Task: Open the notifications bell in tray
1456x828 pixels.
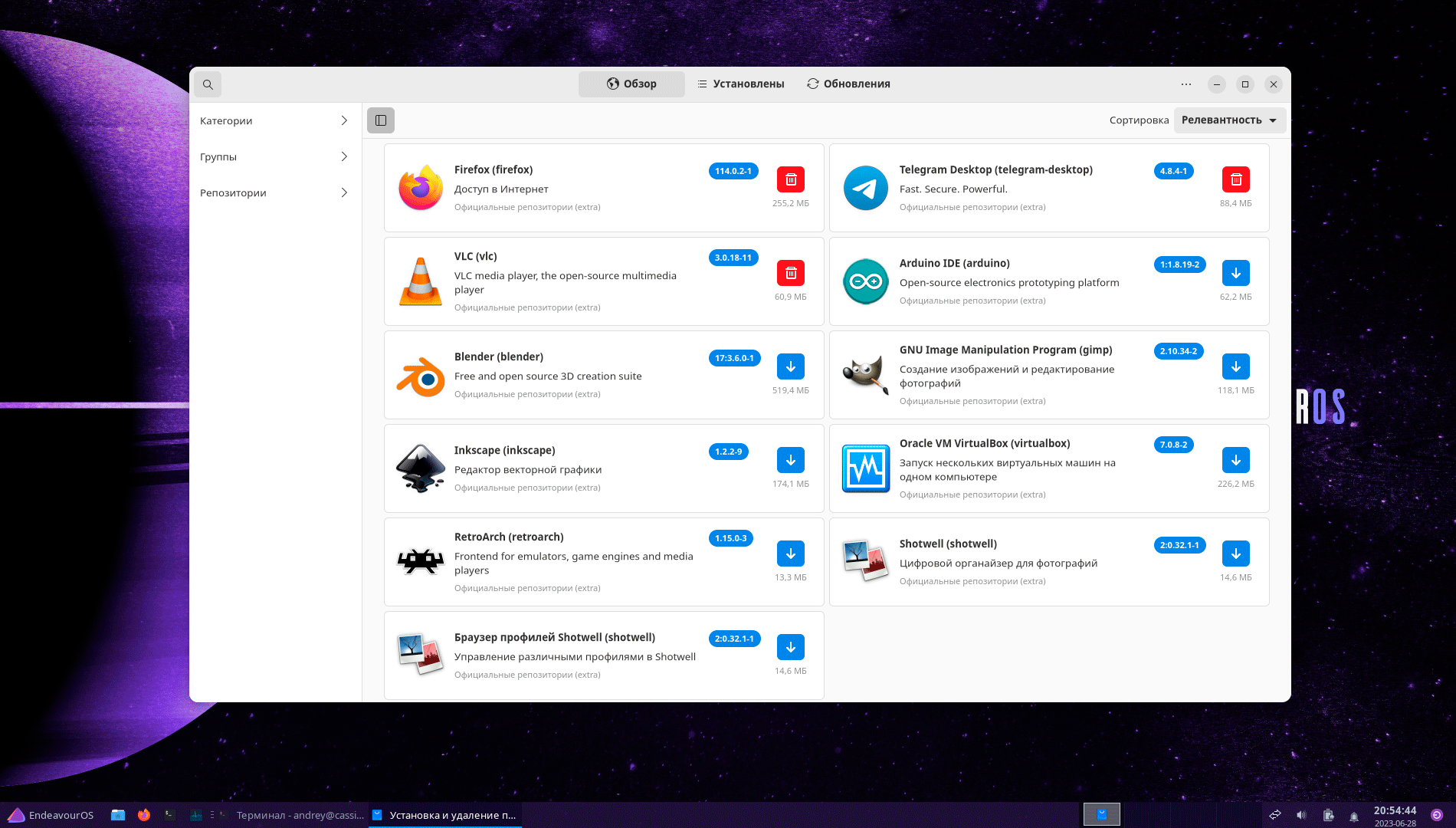Action: [1354, 816]
